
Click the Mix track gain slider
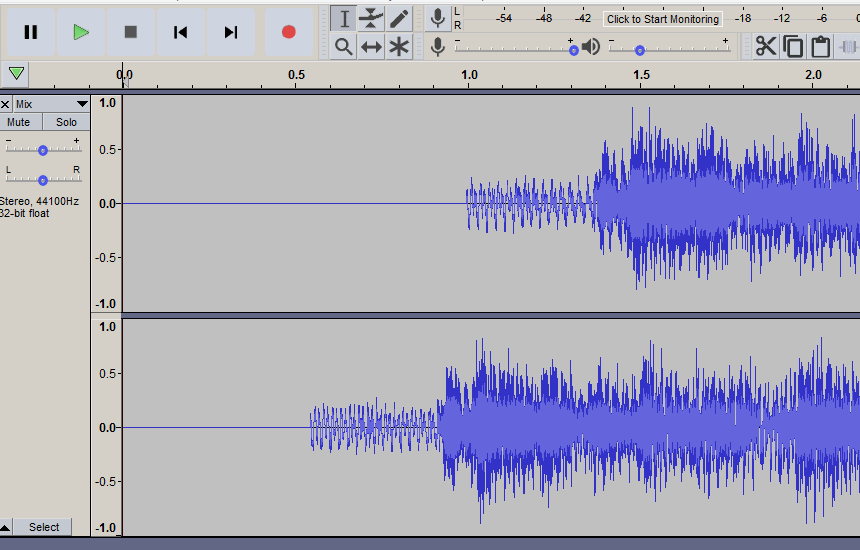click(x=43, y=150)
